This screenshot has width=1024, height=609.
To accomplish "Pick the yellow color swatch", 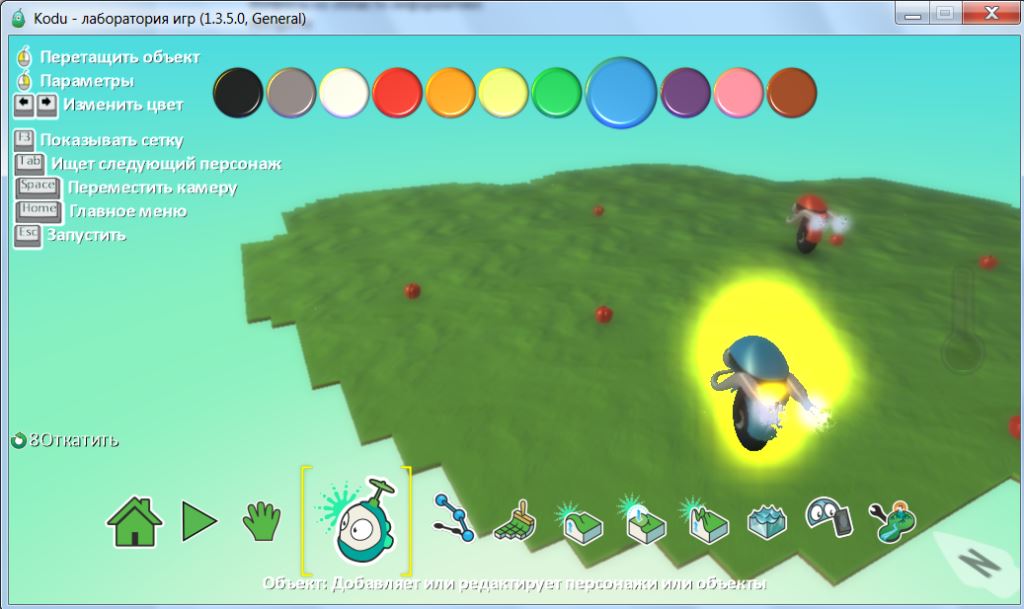I will point(503,93).
